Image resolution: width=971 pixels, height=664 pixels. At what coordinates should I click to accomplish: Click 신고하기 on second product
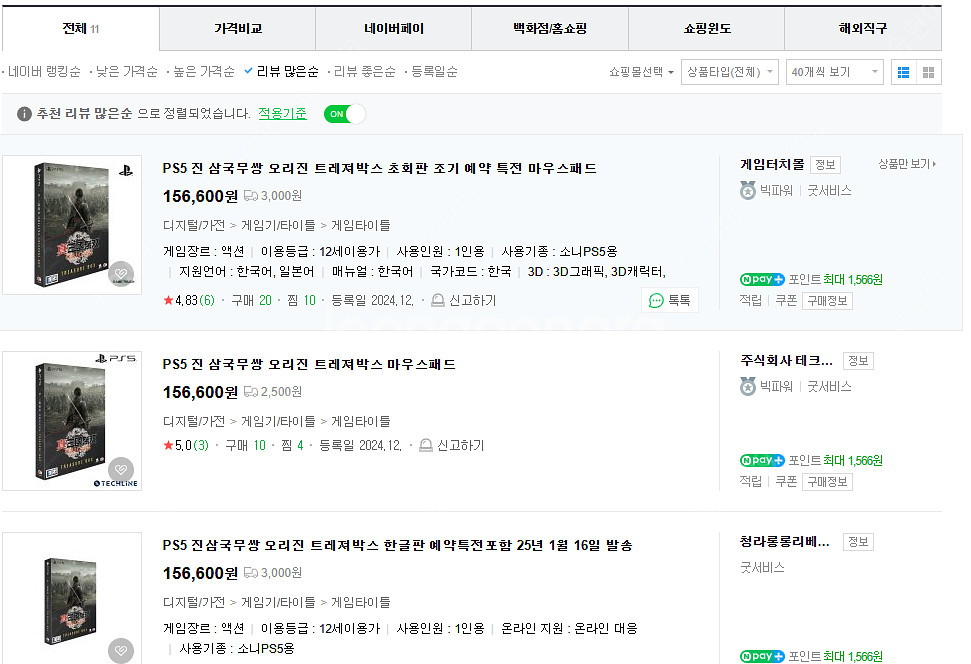coord(461,445)
